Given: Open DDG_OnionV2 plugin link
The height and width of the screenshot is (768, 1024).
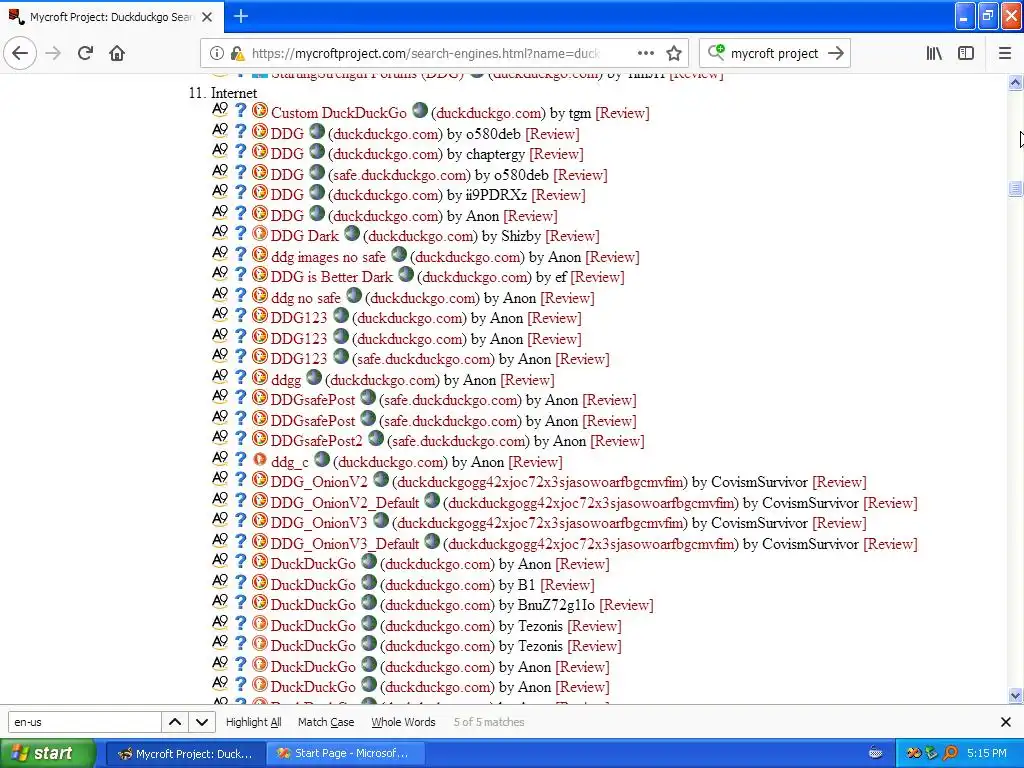Looking at the screenshot, I should (x=319, y=483).
